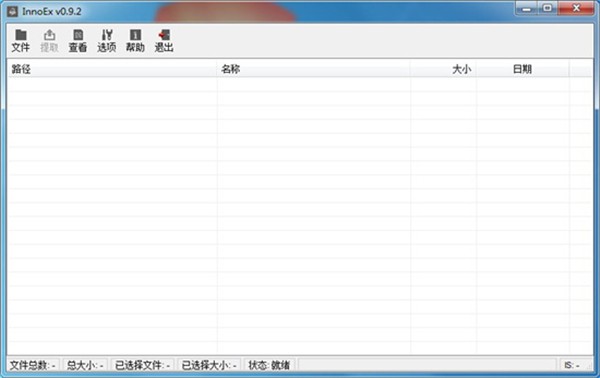Open the 帮助 (Help) toolbar icon

click(135, 41)
